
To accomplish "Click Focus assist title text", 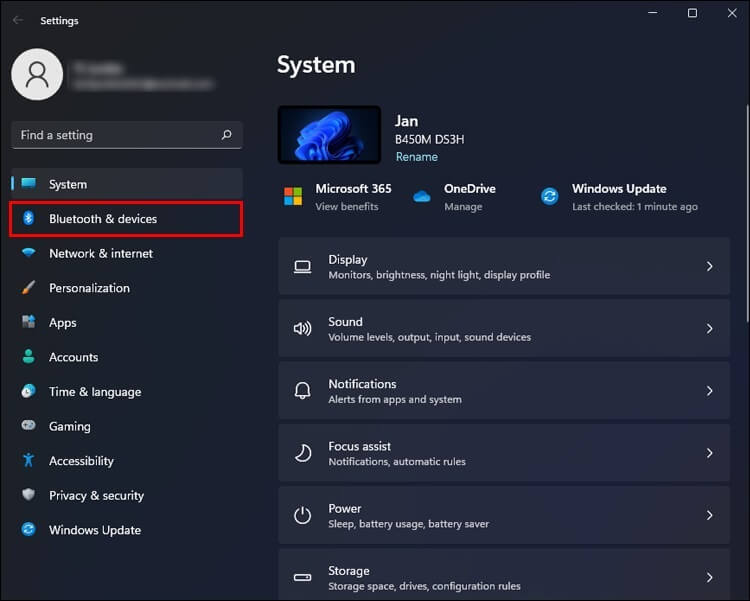I will 360,446.
